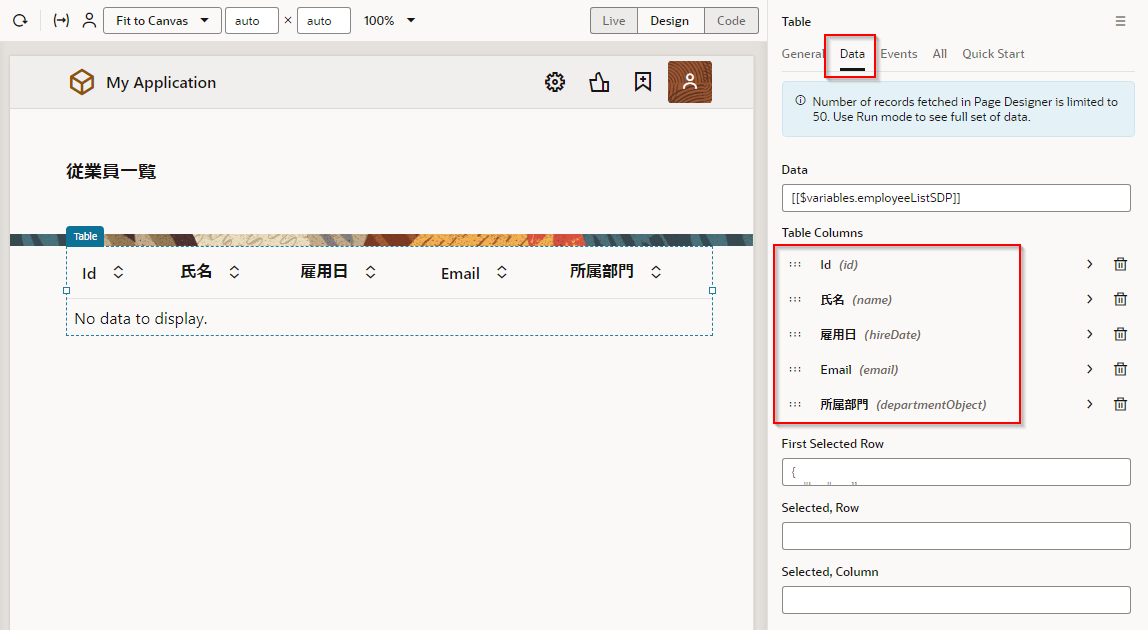Click the user avatar in app header
This screenshot has height=630, width=1148.
689,82
